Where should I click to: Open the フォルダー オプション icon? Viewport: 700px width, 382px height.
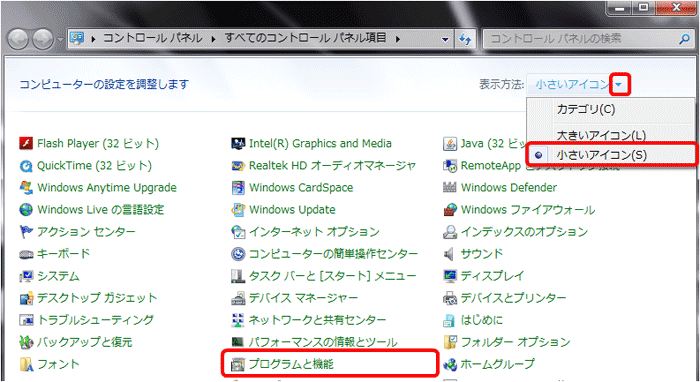point(450,342)
